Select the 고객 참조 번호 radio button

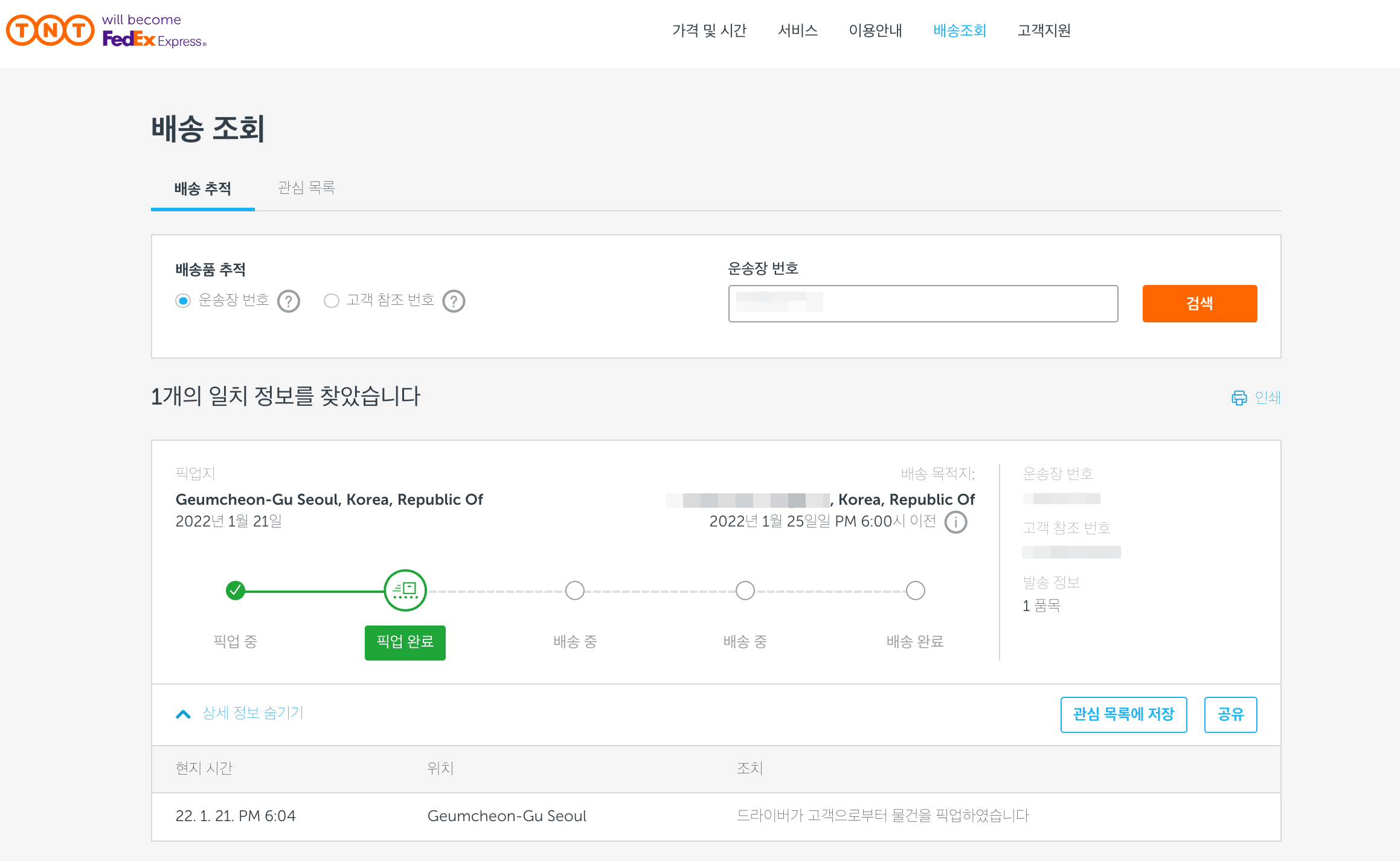point(332,301)
